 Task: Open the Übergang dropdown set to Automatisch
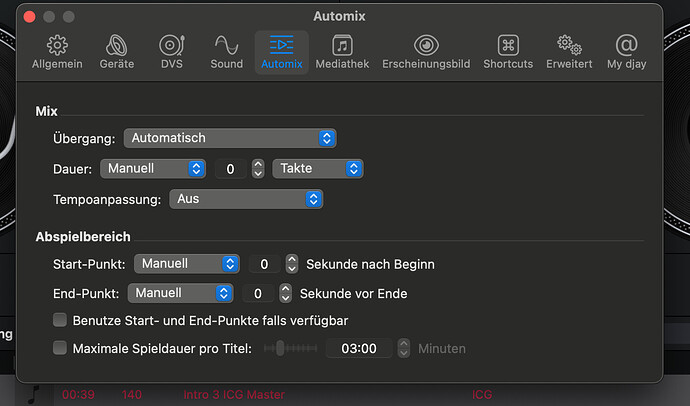pyautogui.click(x=230, y=138)
